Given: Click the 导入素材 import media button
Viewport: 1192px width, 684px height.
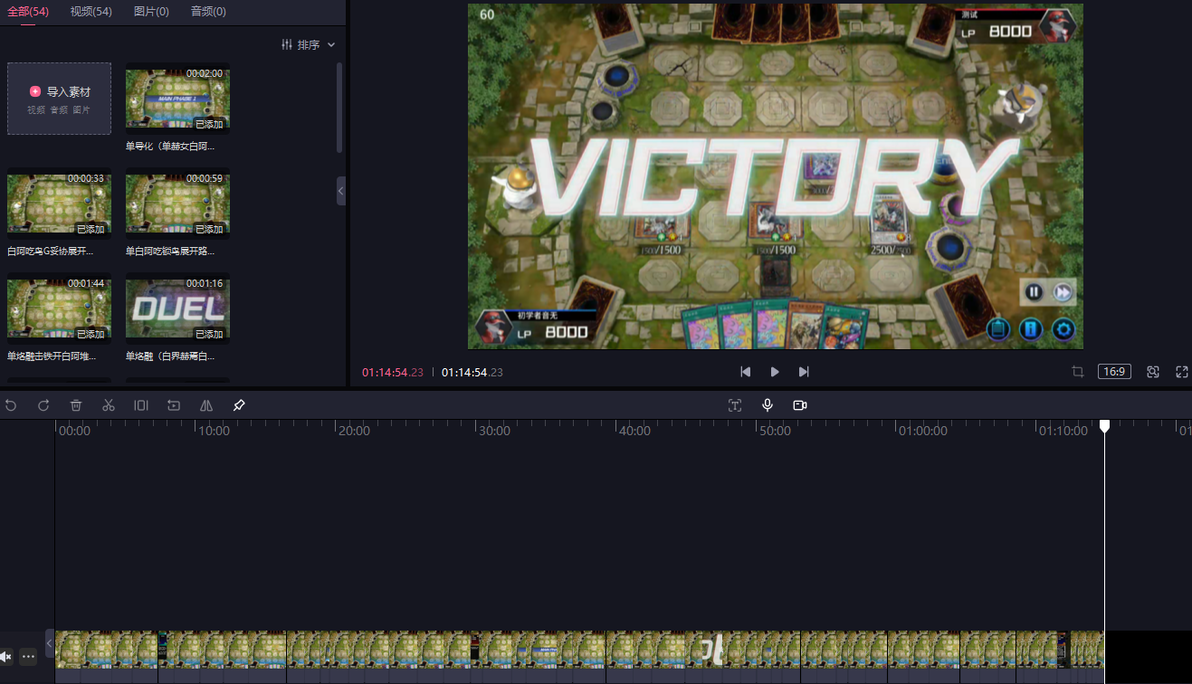Looking at the screenshot, I should click(59, 99).
